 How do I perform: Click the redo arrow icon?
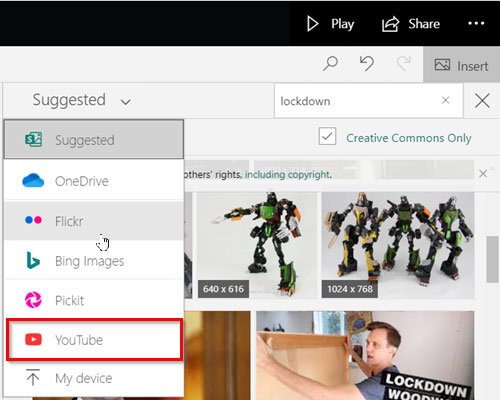403,63
